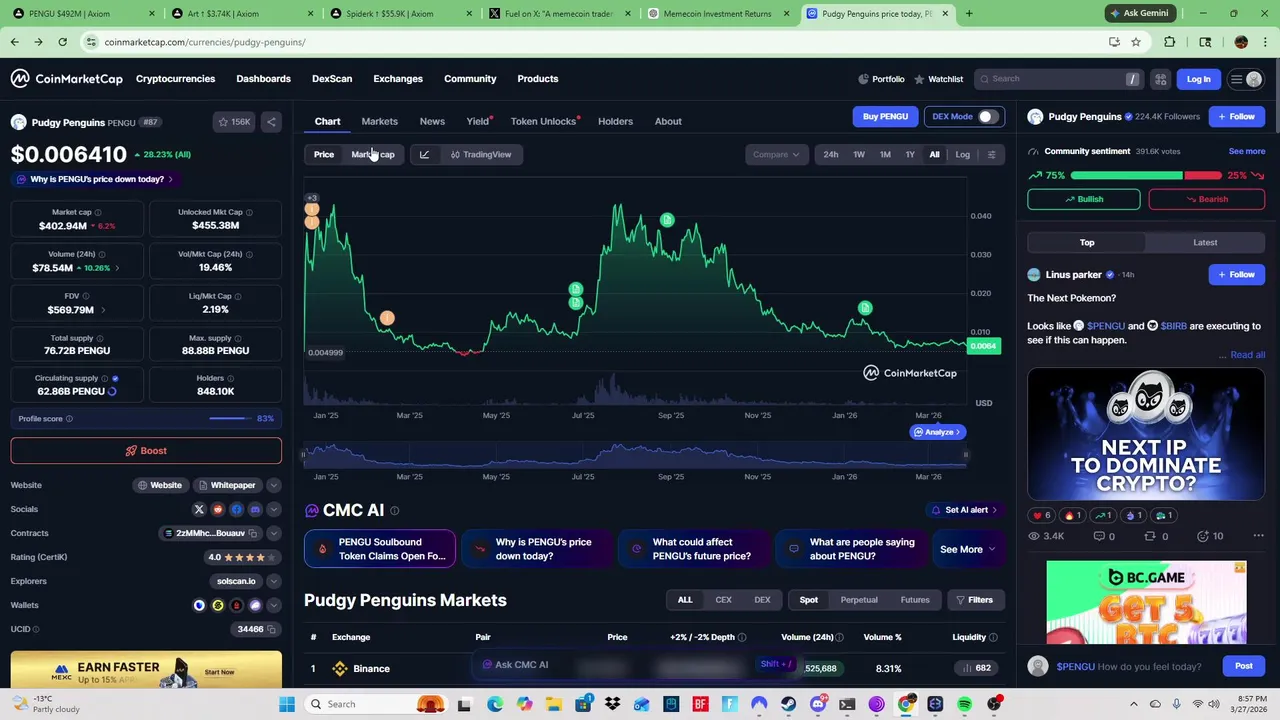Filter markets to Perpetual
Viewport: 1280px width, 720px height.
(859, 600)
